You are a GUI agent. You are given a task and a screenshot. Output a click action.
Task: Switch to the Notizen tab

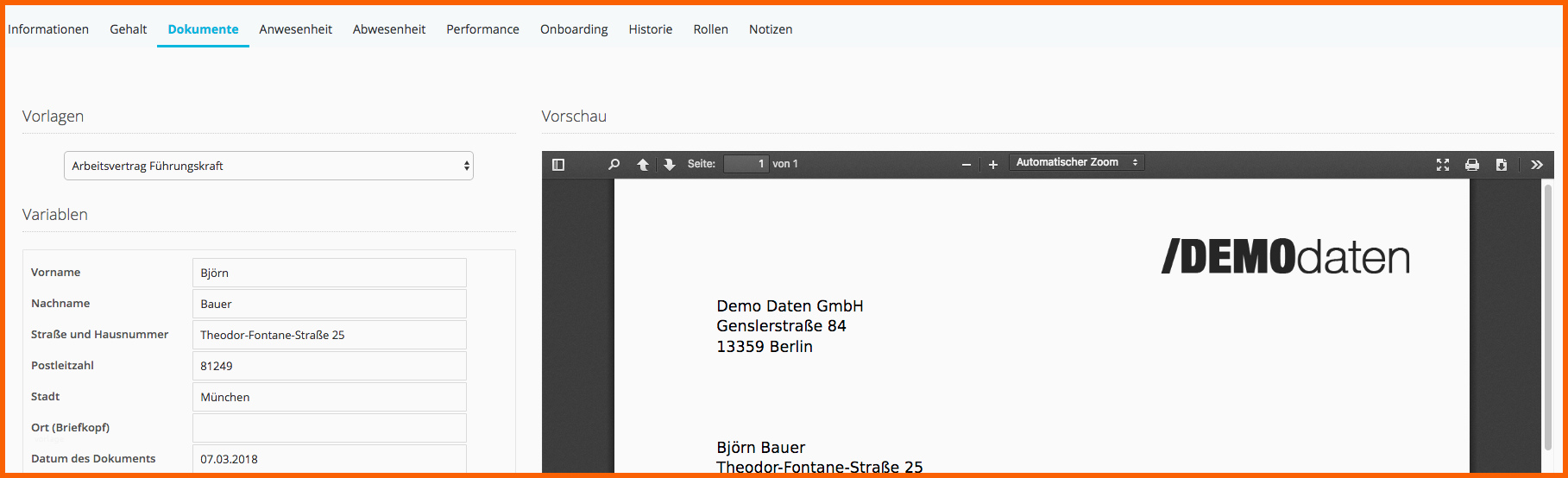click(x=771, y=29)
